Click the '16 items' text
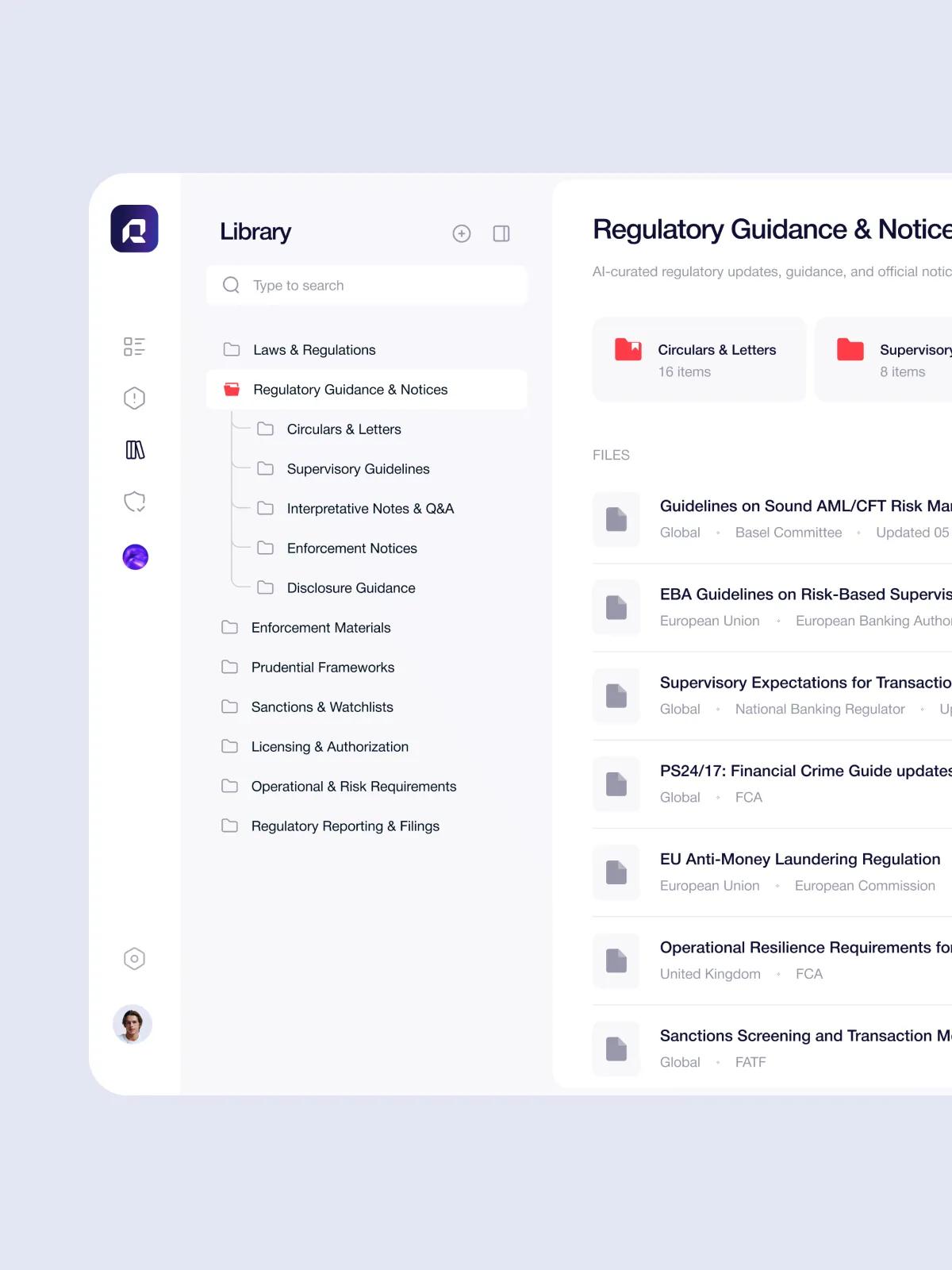Viewport: 952px width, 1270px height. (685, 371)
